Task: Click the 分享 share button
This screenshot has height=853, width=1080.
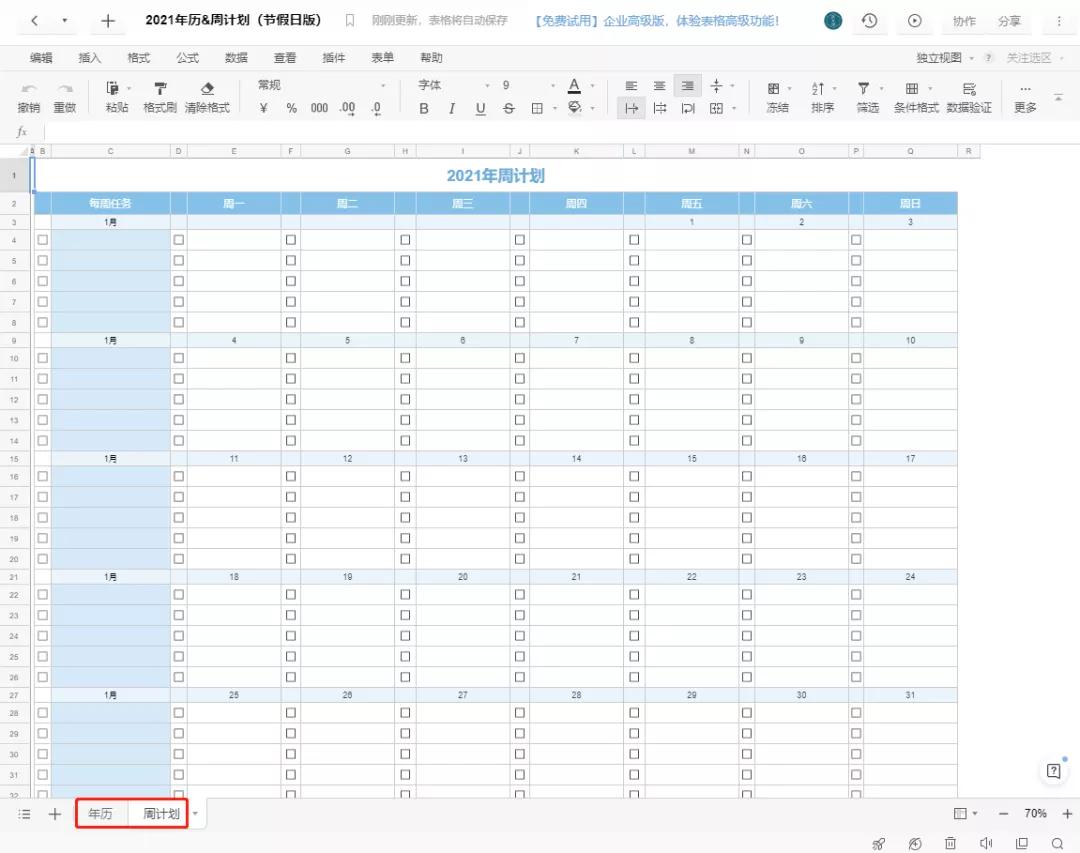Action: pyautogui.click(x=1009, y=21)
